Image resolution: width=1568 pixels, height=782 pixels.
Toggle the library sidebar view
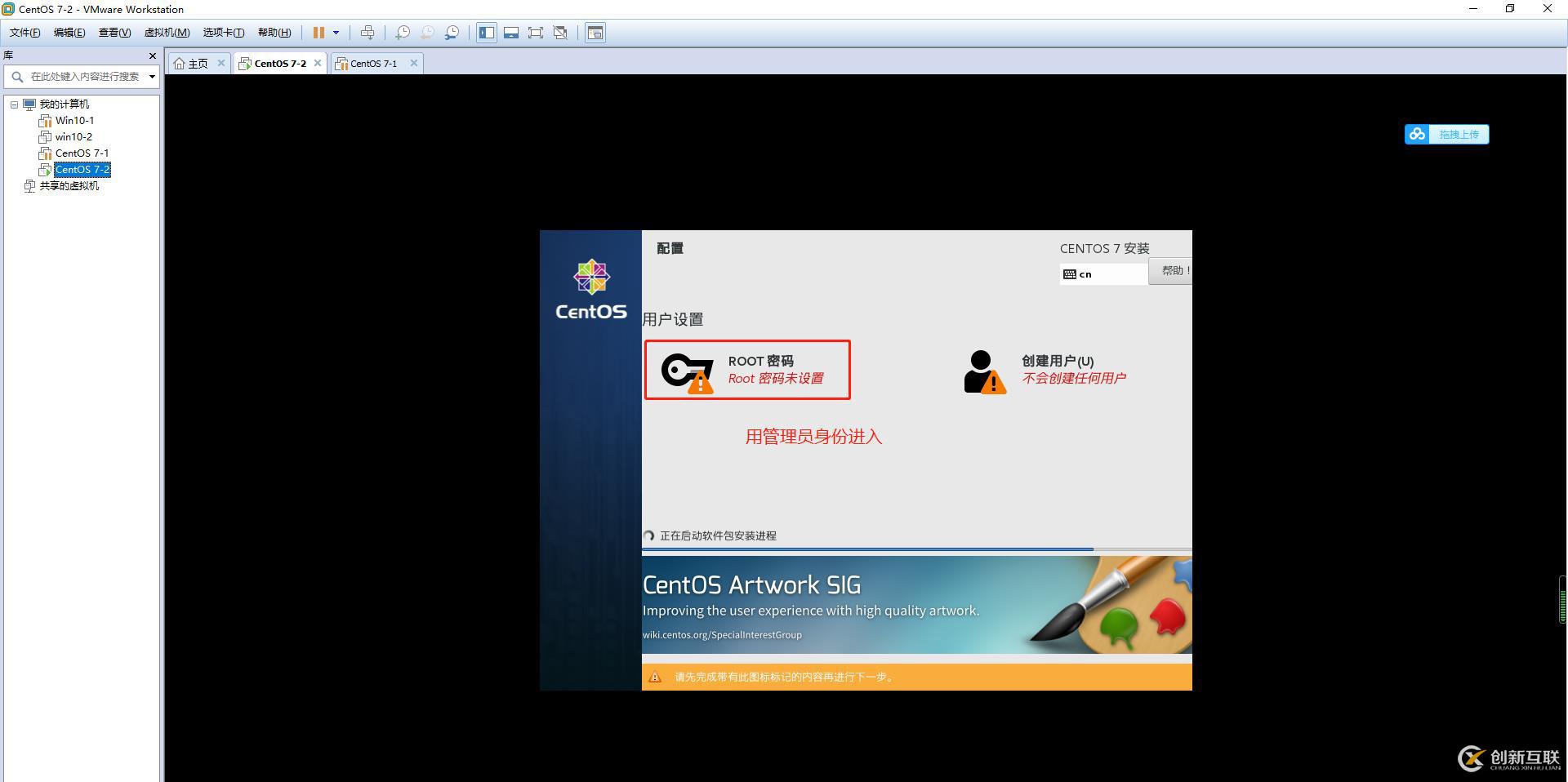(x=487, y=33)
